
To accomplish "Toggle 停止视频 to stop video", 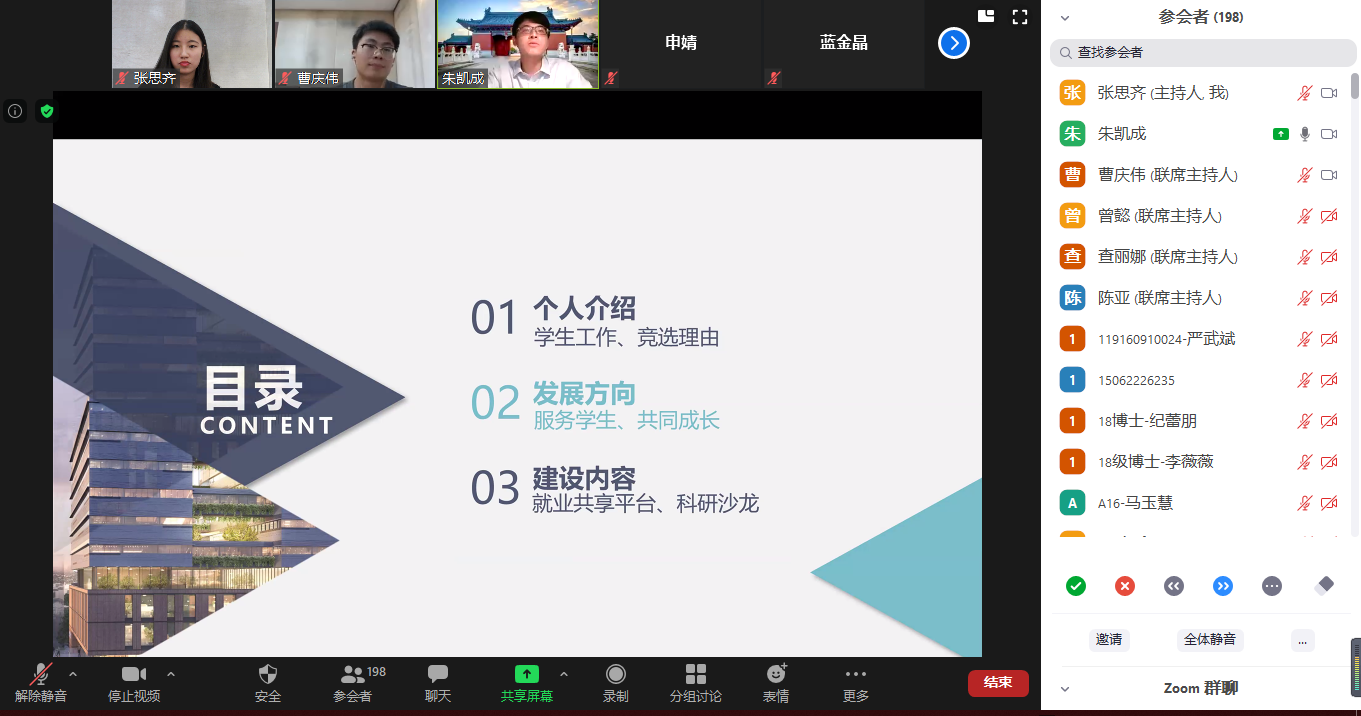I will click(135, 682).
